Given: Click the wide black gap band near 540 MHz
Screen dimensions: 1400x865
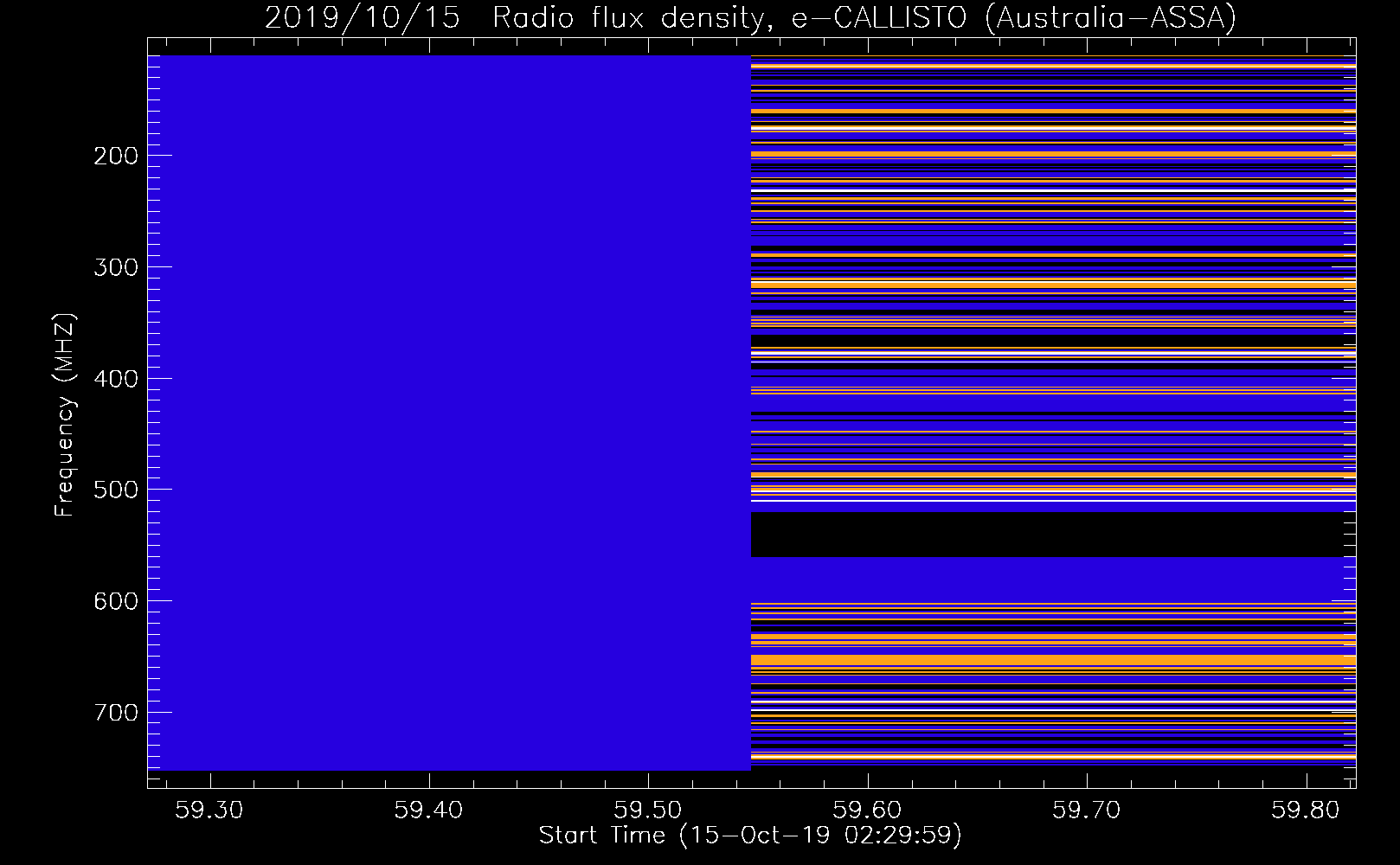Looking at the screenshot, I should [1053, 535].
